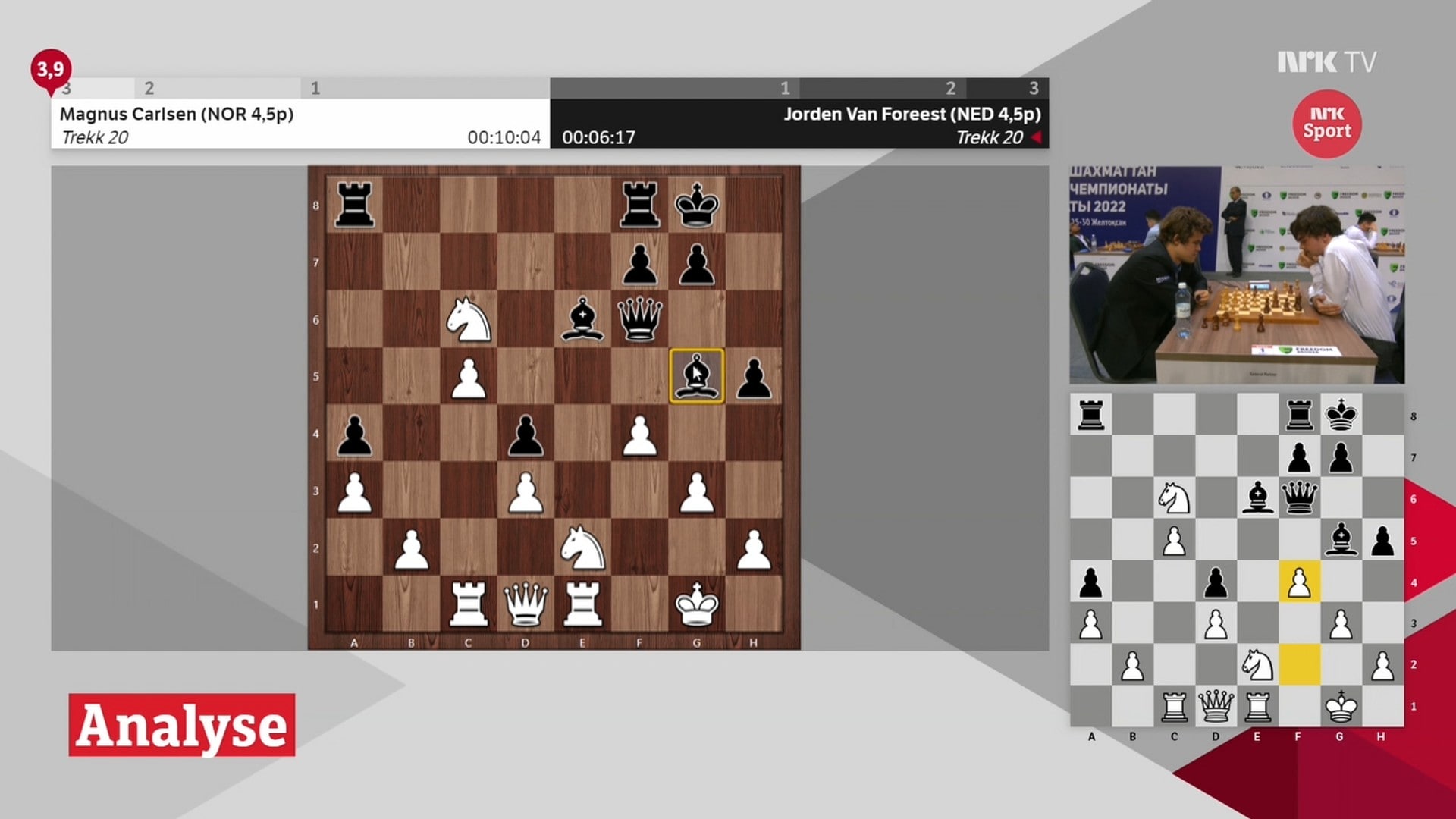Click the highlighted black bishop on g5
Screen dimensions: 1456x819
[696, 376]
